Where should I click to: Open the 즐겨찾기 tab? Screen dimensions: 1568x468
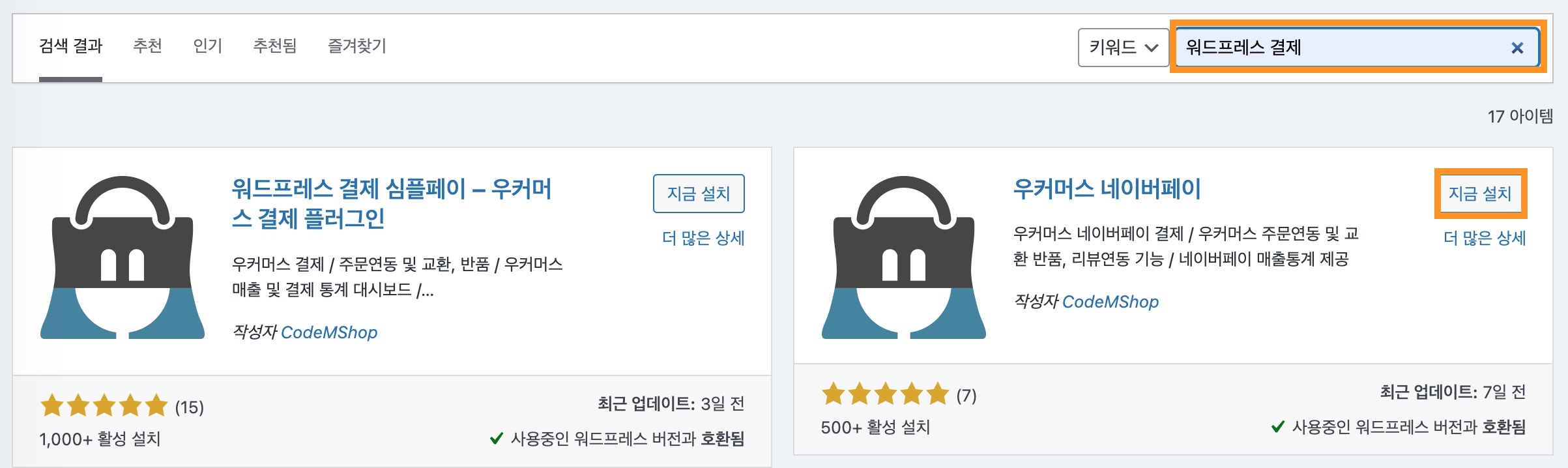point(357,46)
